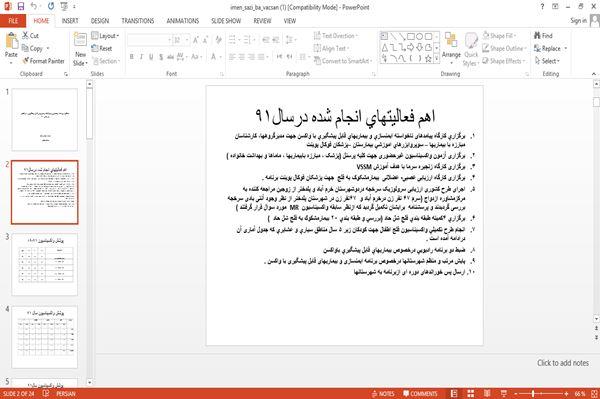
Task: Select slide 1 thumbnail
Action: click(x=45, y=120)
